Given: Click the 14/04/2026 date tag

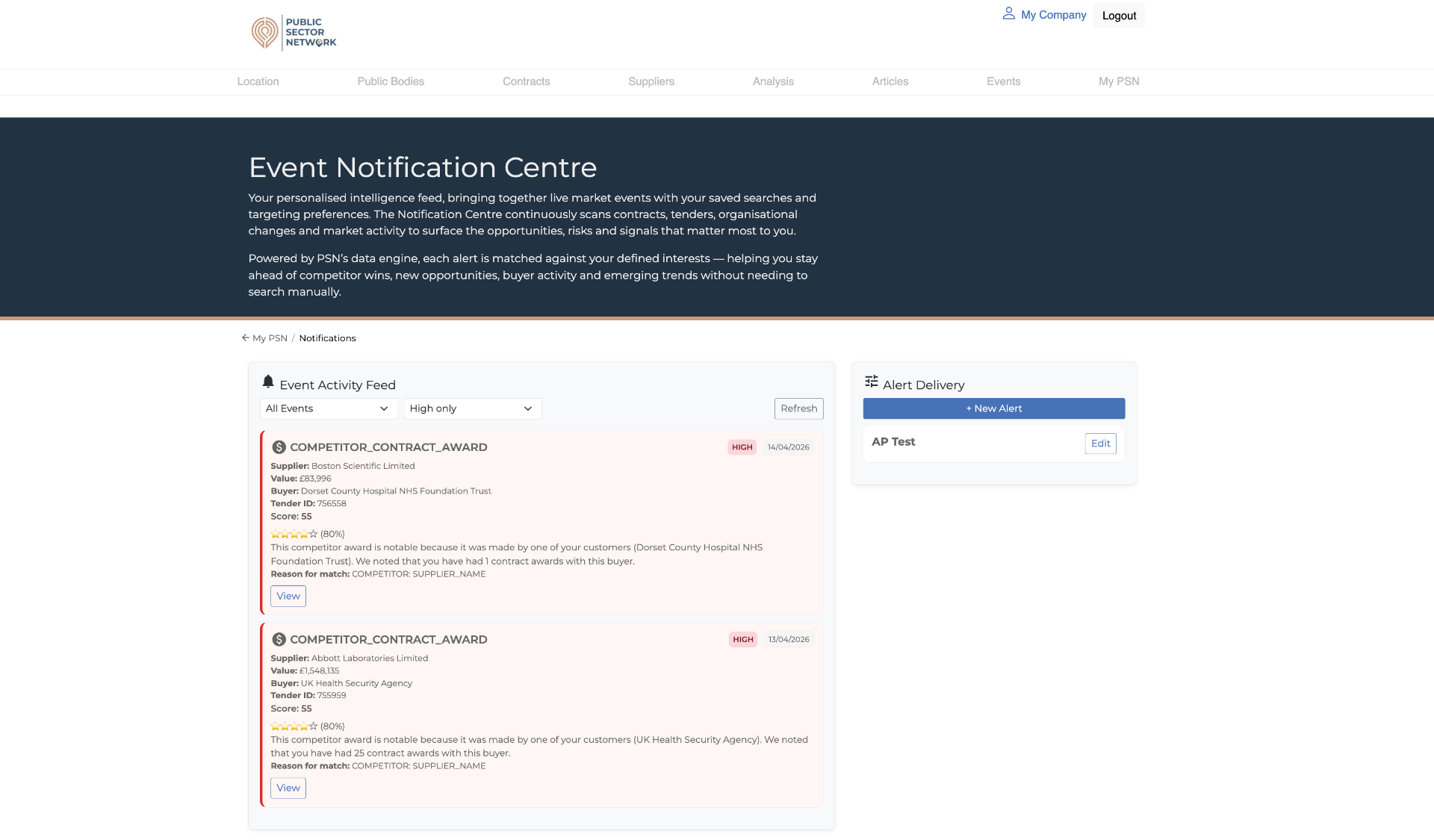Looking at the screenshot, I should (x=788, y=447).
